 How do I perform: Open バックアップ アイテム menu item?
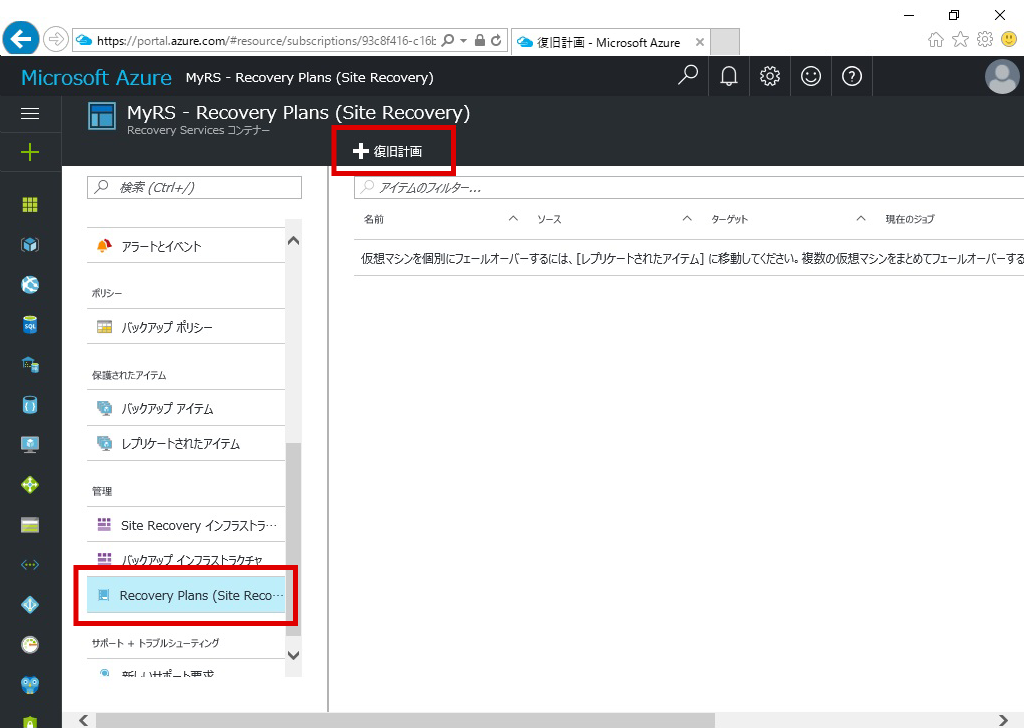click(x=186, y=409)
